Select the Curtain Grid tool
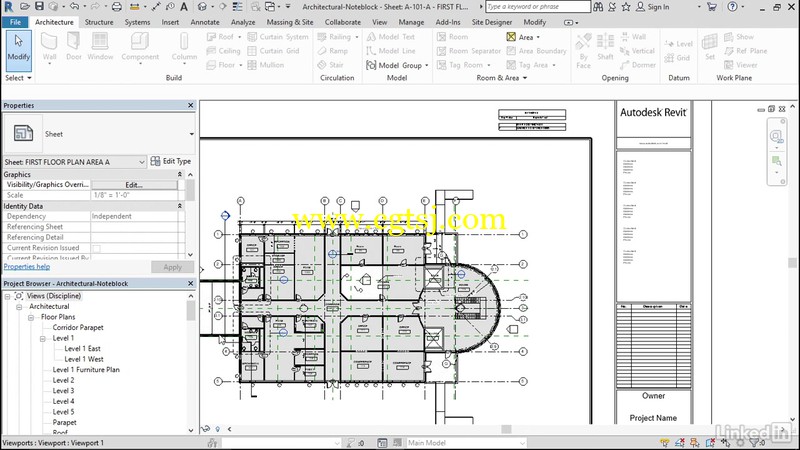Viewport: 800px width, 450px height. tap(273, 51)
